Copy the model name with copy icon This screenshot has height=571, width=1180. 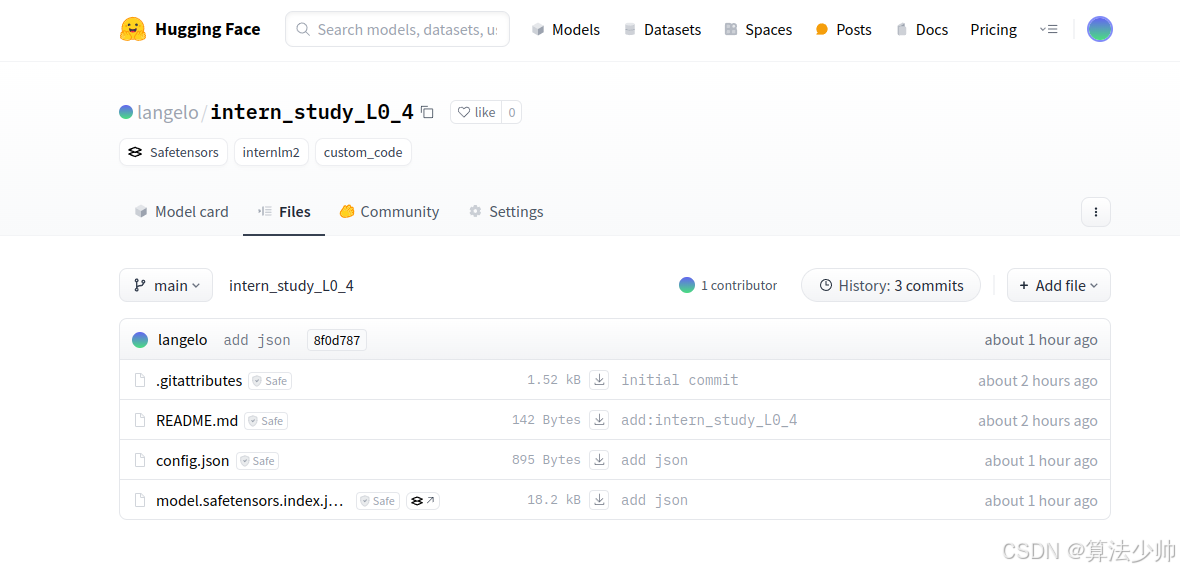[427, 112]
